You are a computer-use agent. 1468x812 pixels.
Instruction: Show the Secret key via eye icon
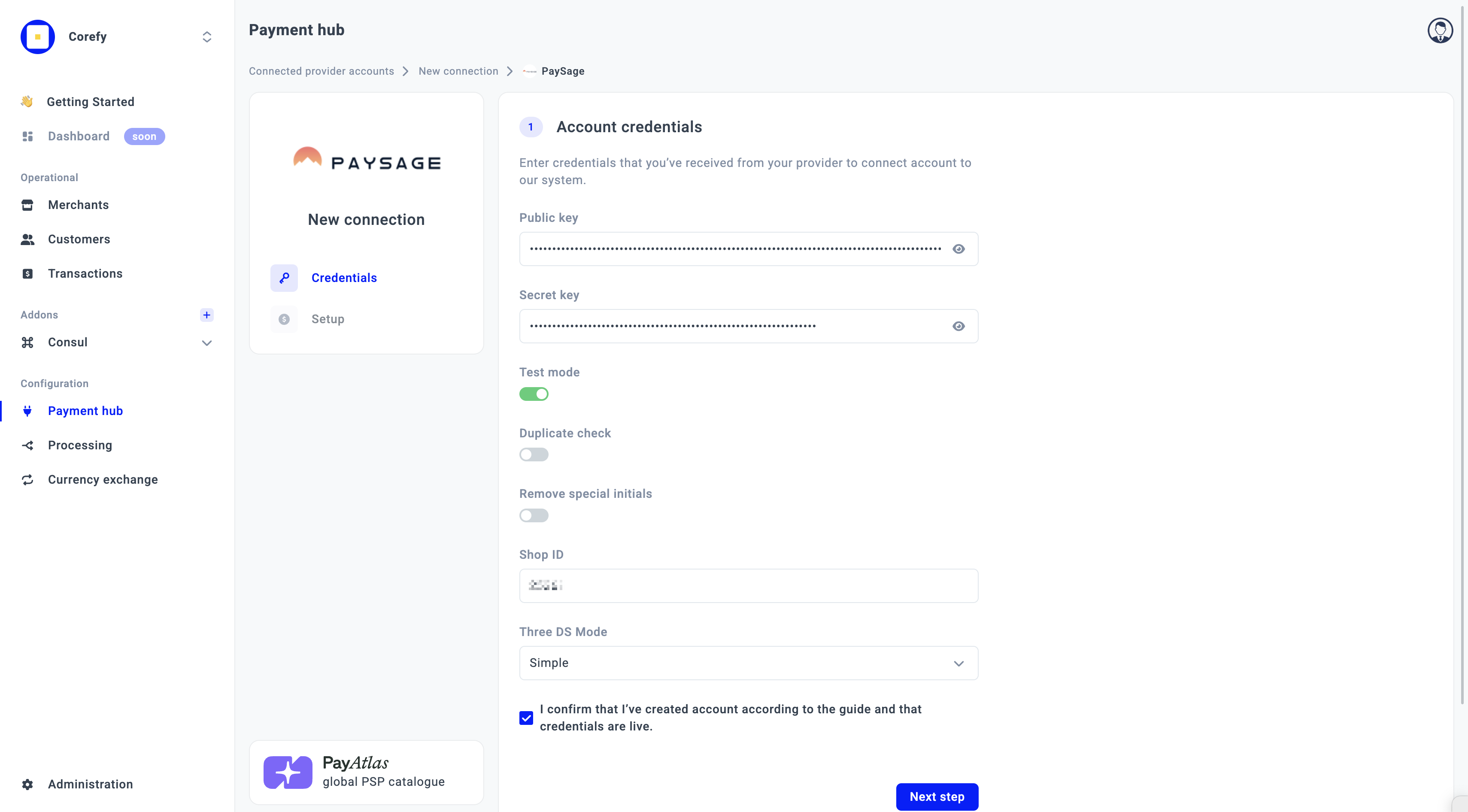(x=958, y=327)
